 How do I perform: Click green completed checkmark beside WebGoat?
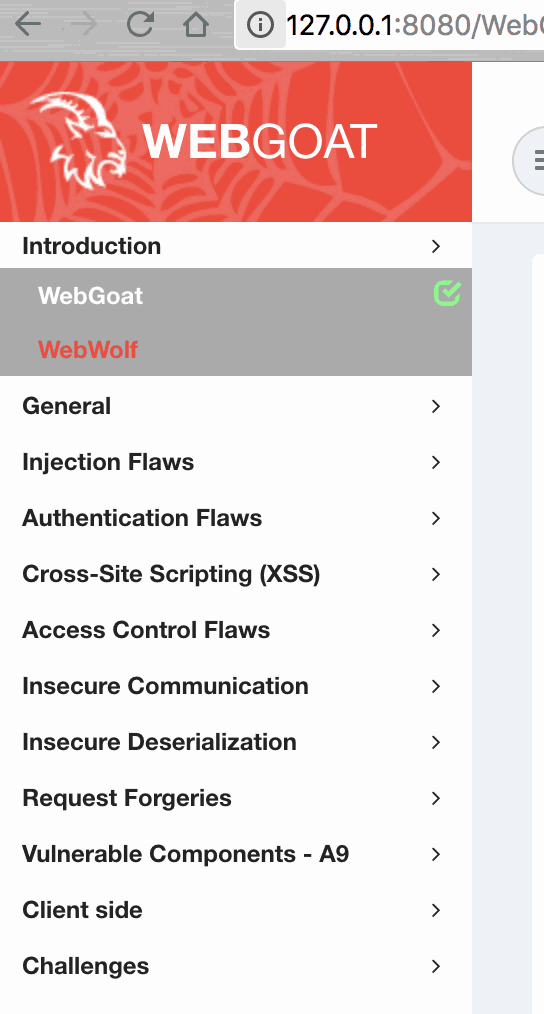[447, 294]
